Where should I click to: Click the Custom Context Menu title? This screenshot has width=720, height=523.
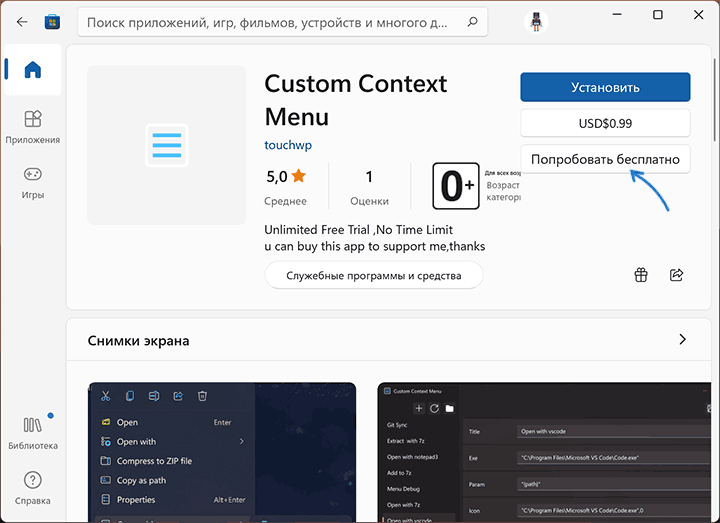tap(355, 100)
